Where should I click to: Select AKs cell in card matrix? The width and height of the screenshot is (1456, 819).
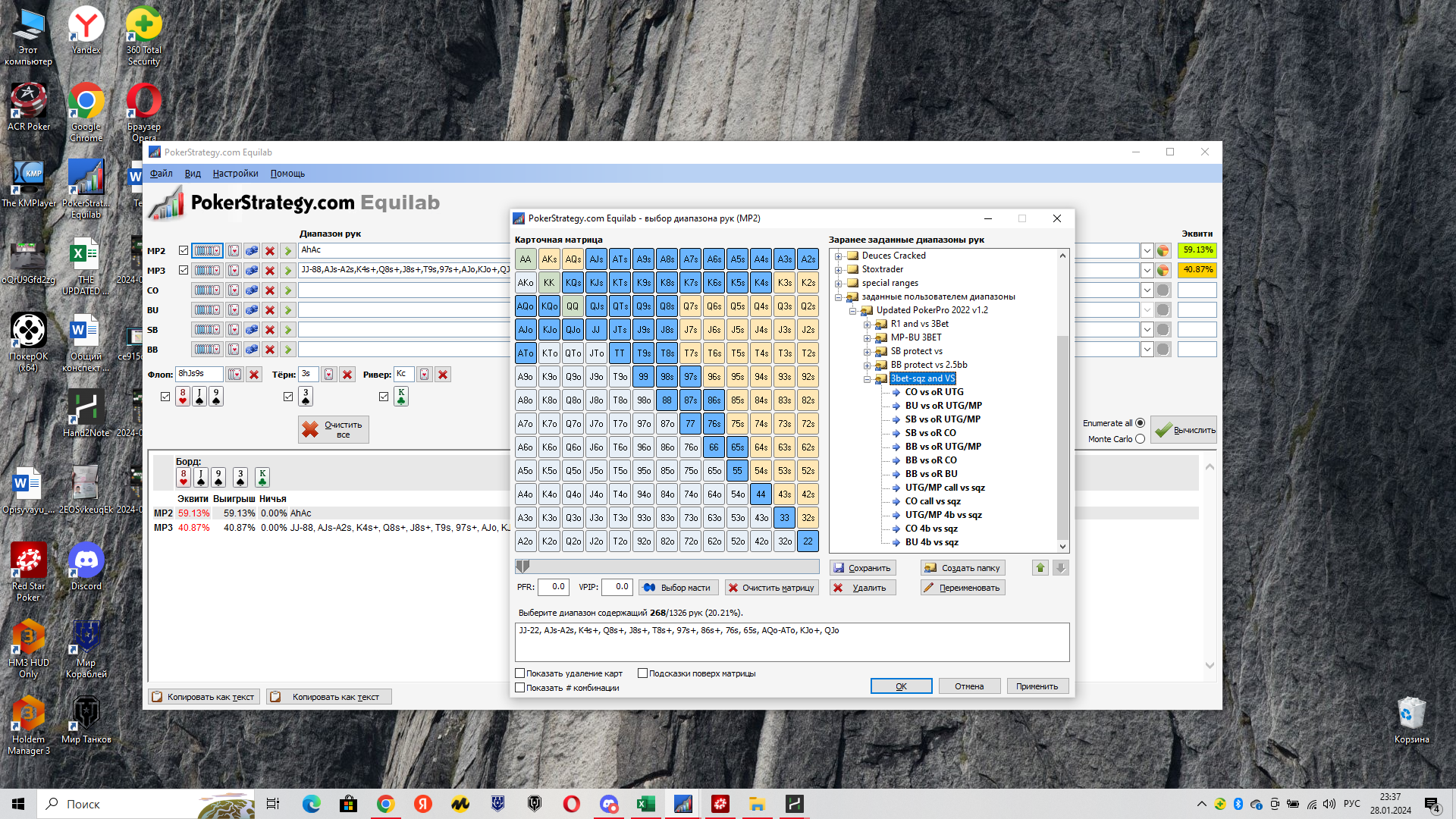pos(549,259)
